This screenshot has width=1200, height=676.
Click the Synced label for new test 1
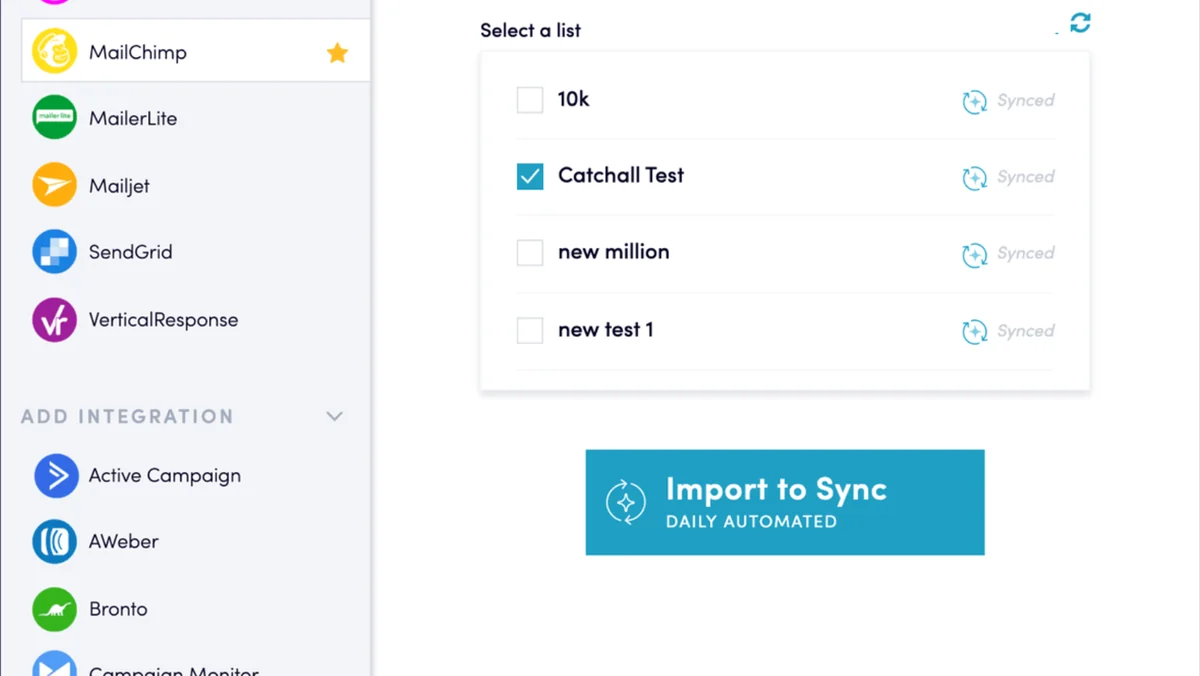(1025, 331)
